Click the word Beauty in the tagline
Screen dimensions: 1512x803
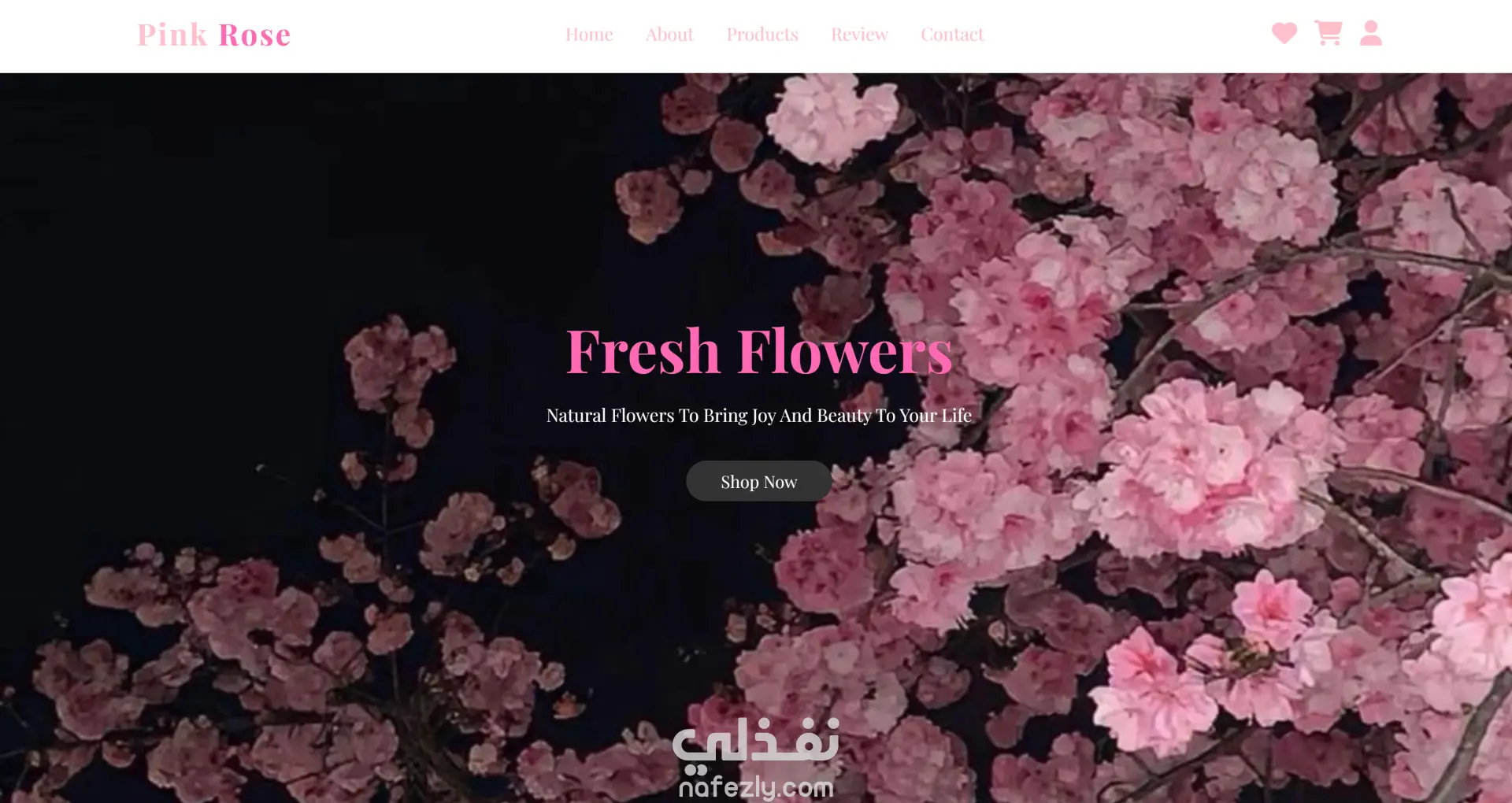844,416
